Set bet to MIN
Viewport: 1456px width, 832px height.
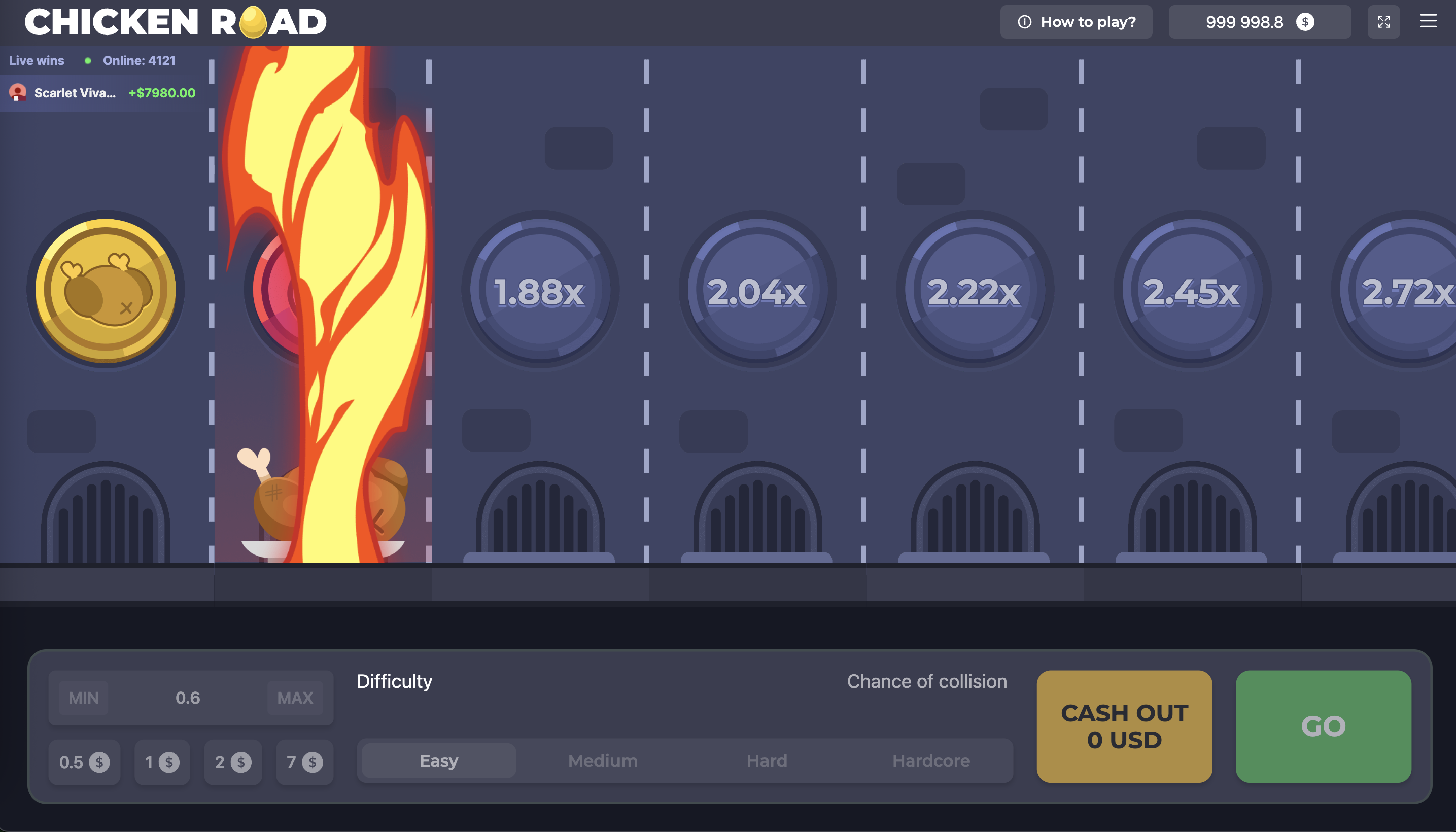click(x=83, y=698)
